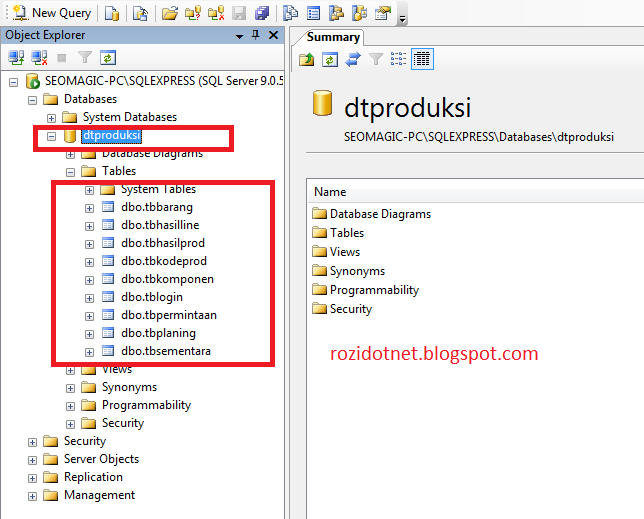Viewport: 644px width, 519px height.
Task: Select dbo.tbkodeprod table
Action: tap(164, 261)
